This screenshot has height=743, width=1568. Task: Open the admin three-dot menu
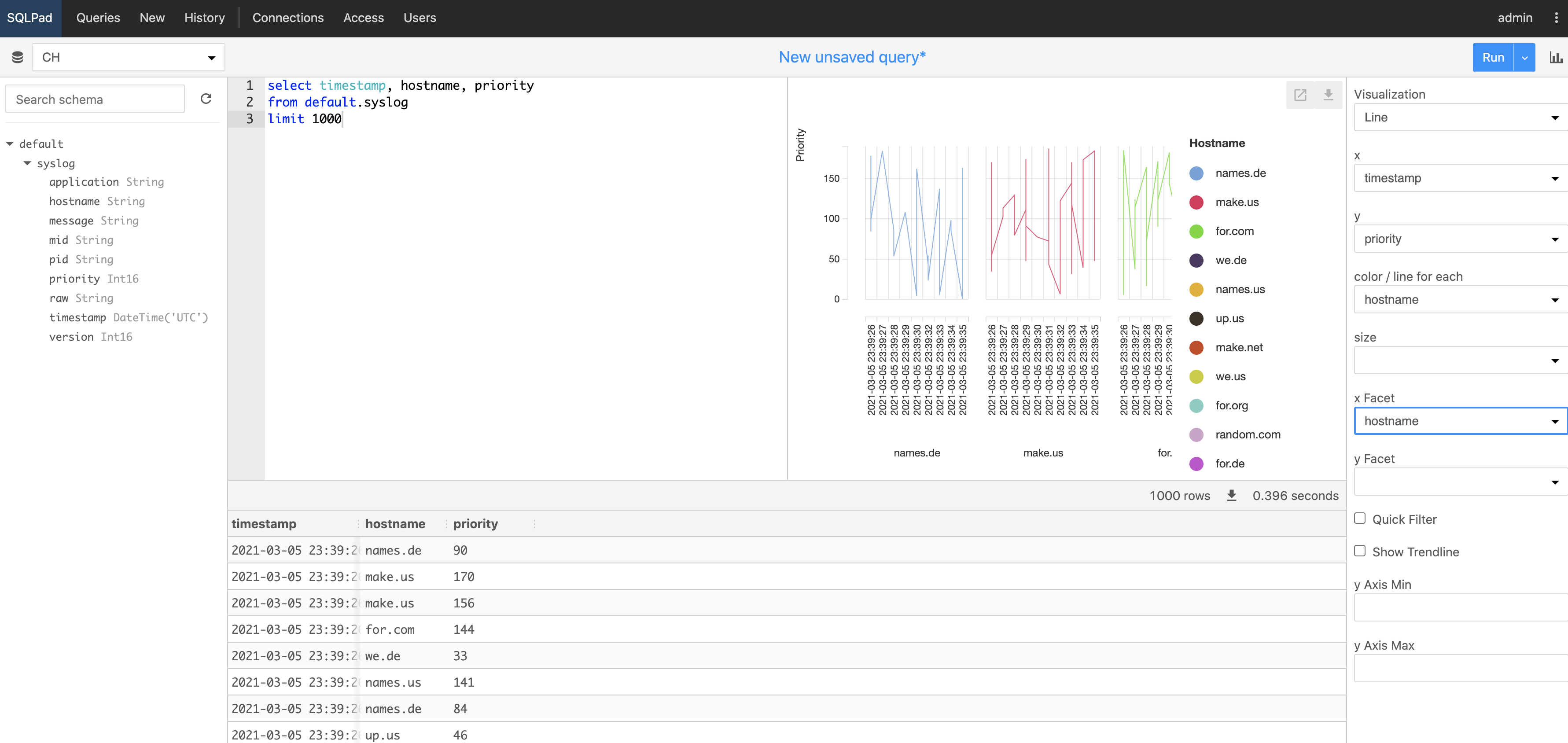(x=1557, y=18)
